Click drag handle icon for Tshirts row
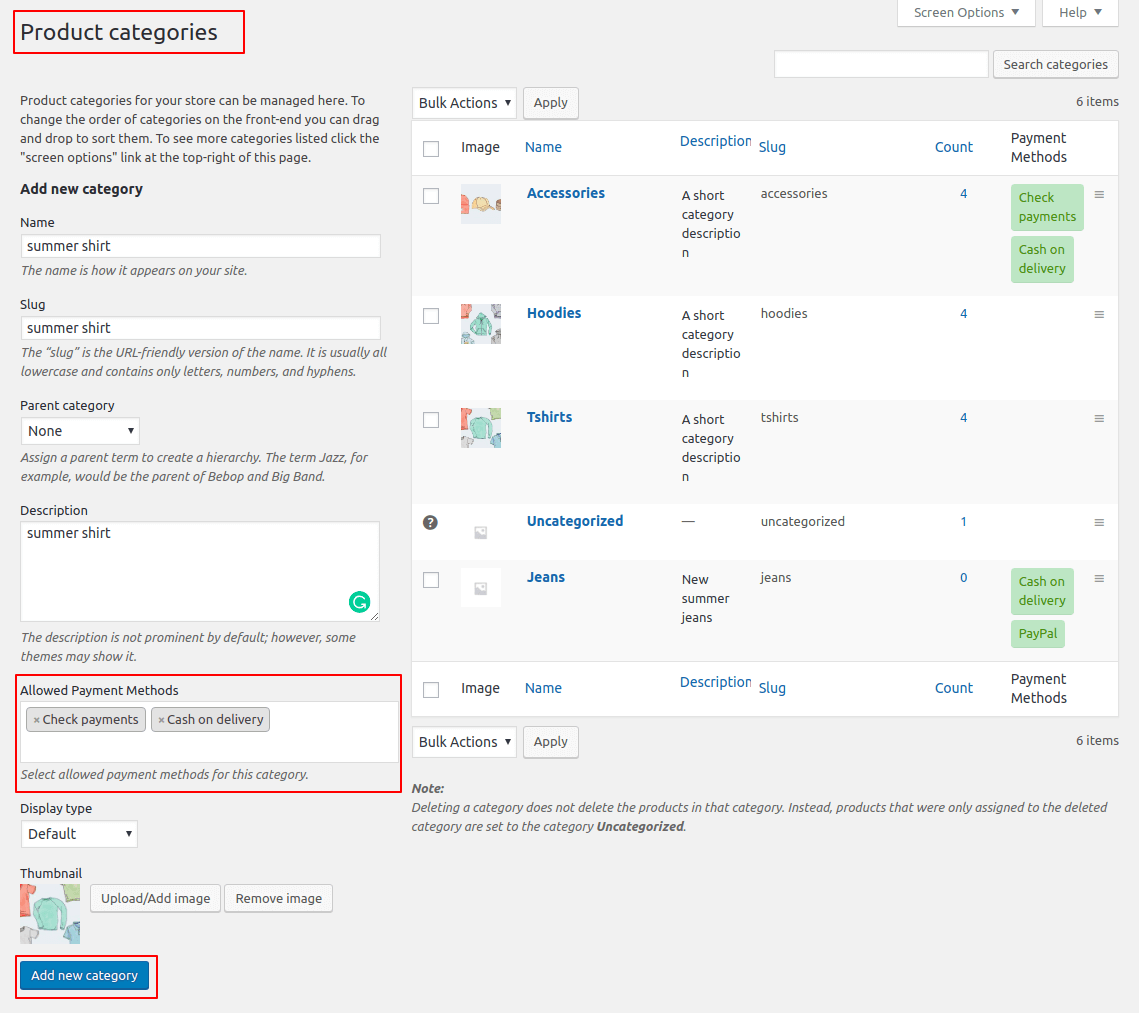This screenshot has width=1139, height=1013. point(1099,419)
